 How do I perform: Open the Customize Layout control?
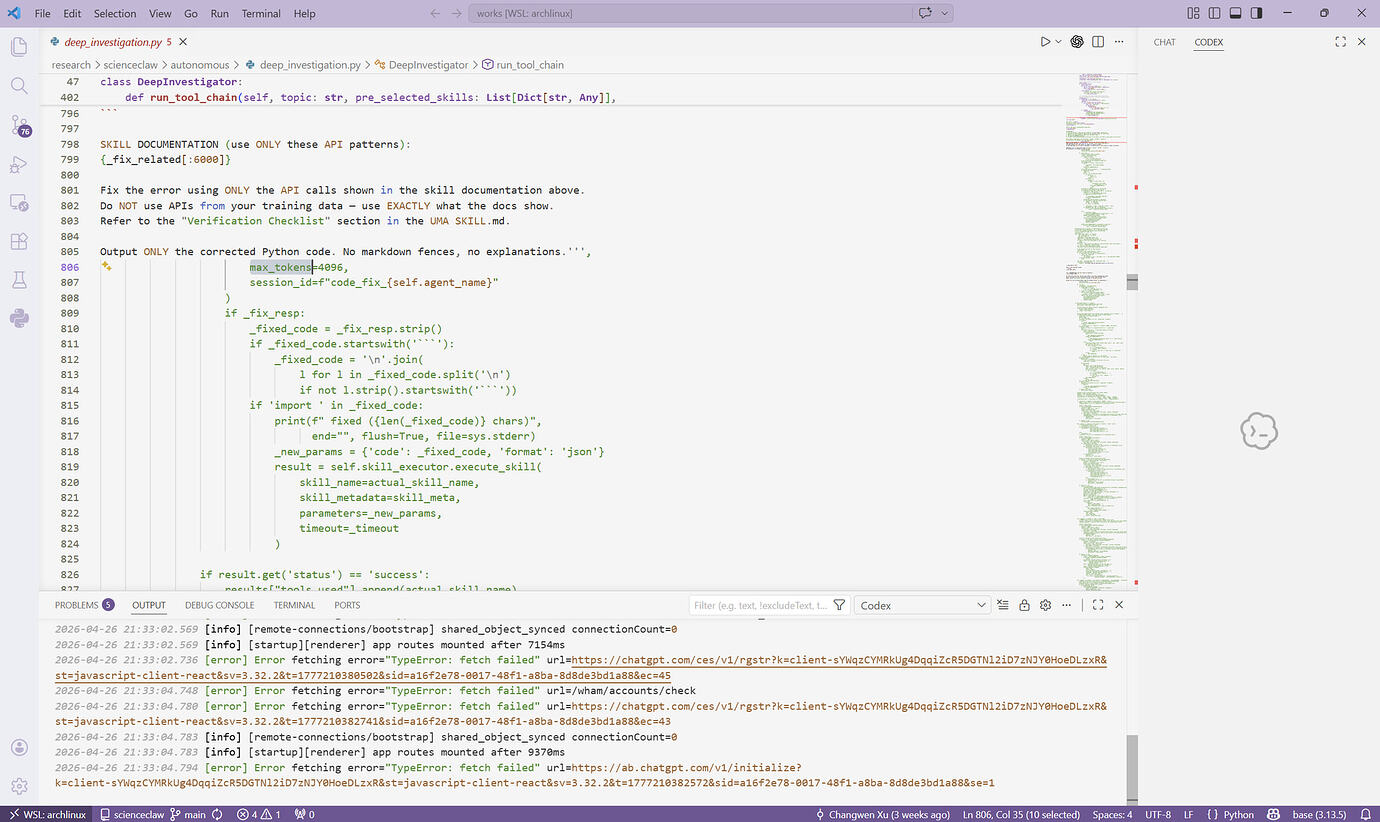click(x=1193, y=14)
